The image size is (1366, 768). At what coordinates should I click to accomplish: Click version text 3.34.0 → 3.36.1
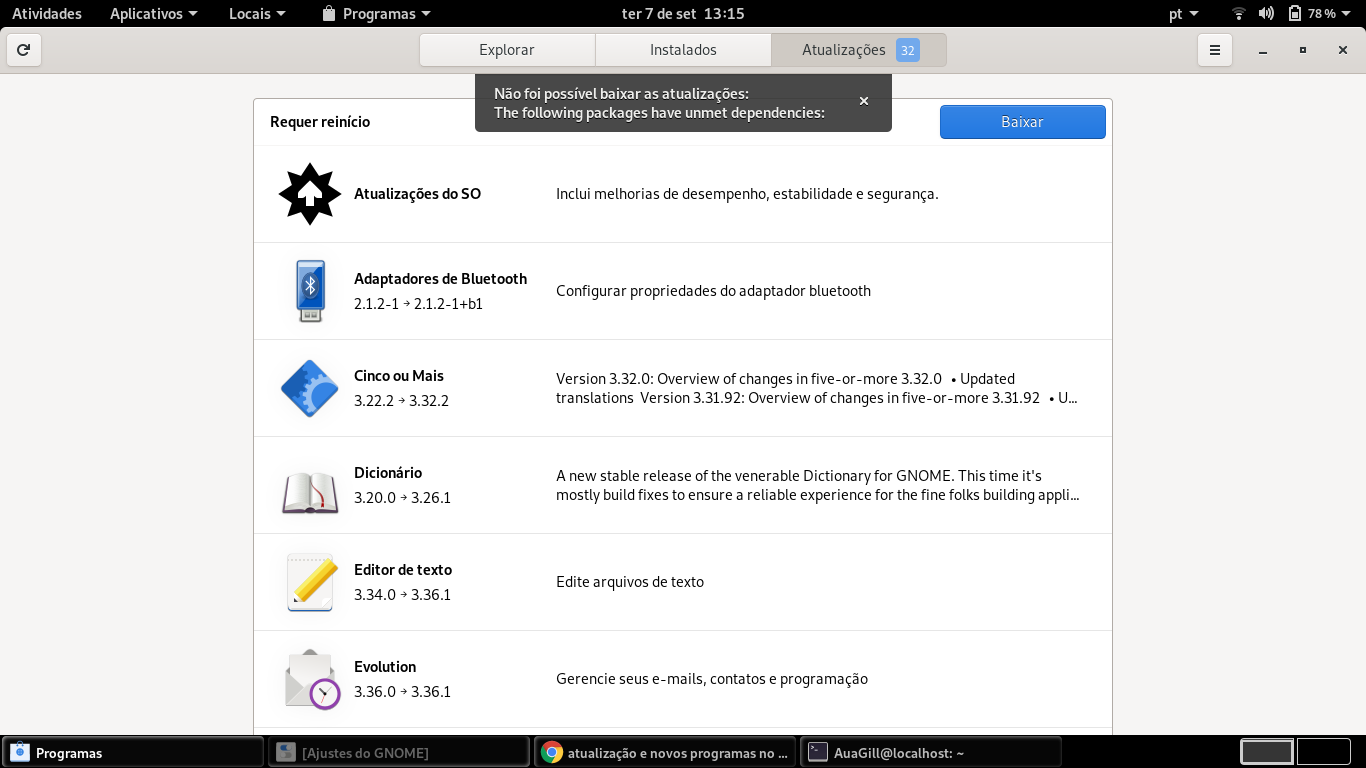[x=402, y=595]
